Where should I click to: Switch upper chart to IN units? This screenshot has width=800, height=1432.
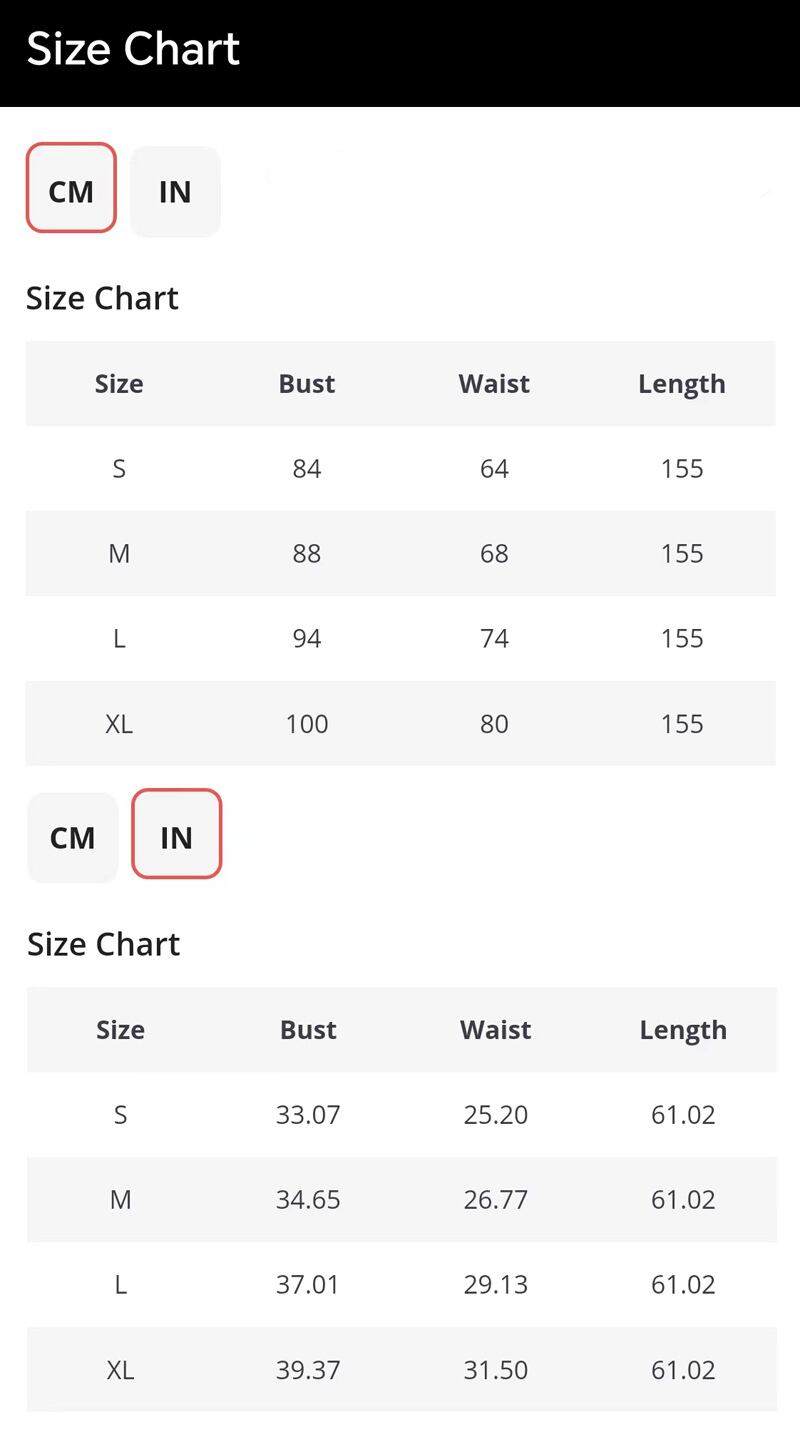pos(175,192)
